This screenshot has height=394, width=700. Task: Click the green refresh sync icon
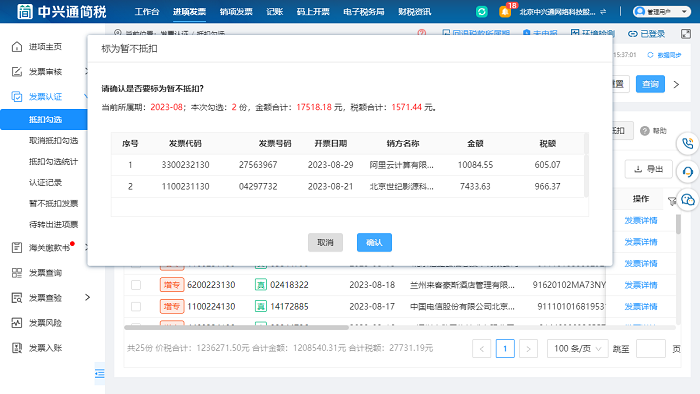click(481, 12)
